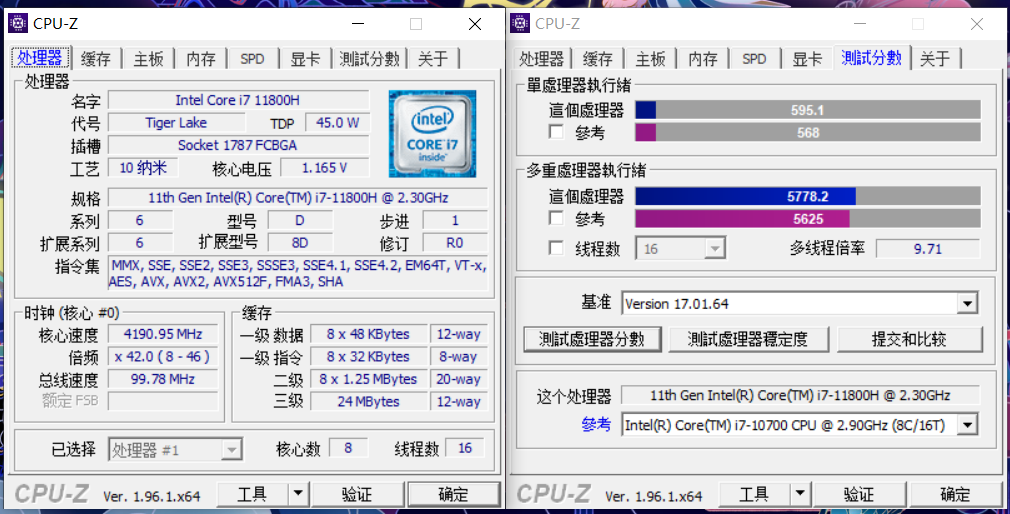Click active 測試分數 tab in right window
Image resolution: width=1010 pixels, height=514 pixels.
[x=872, y=58]
